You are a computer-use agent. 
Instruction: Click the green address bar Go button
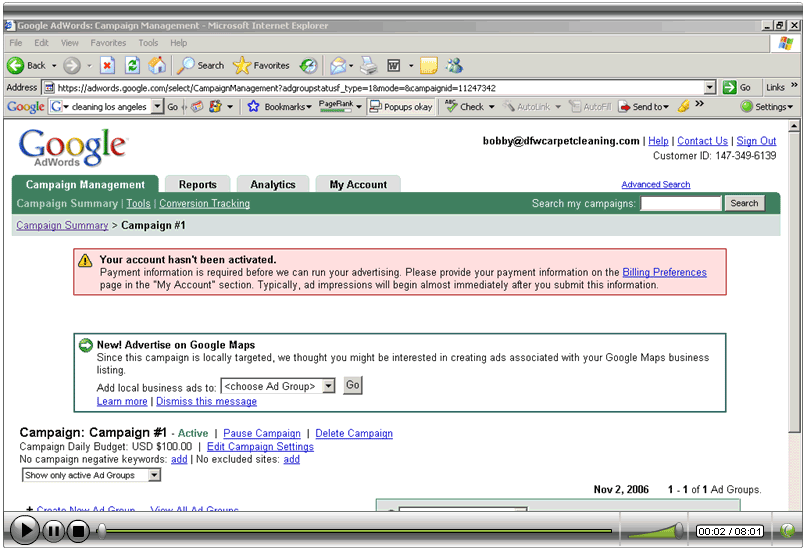pyautogui.click(x=737, y=88)
